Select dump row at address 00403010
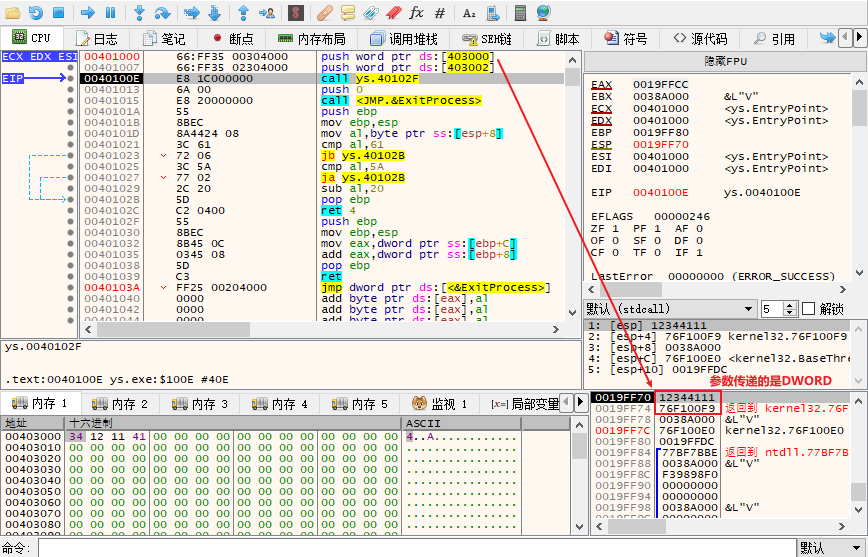This screenshot has width=868, height=557. point(260,447)
